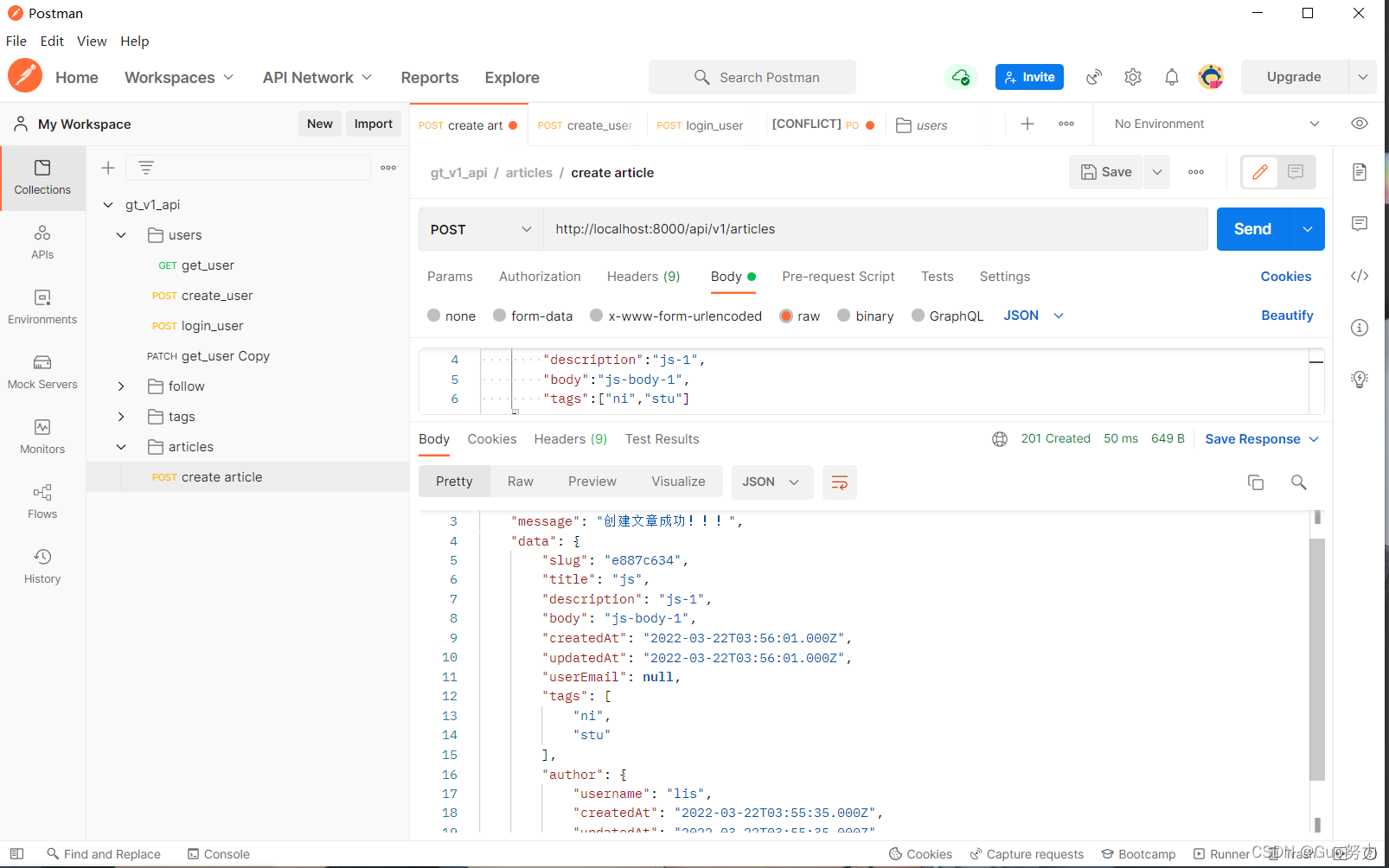Click the Import button

373,124
